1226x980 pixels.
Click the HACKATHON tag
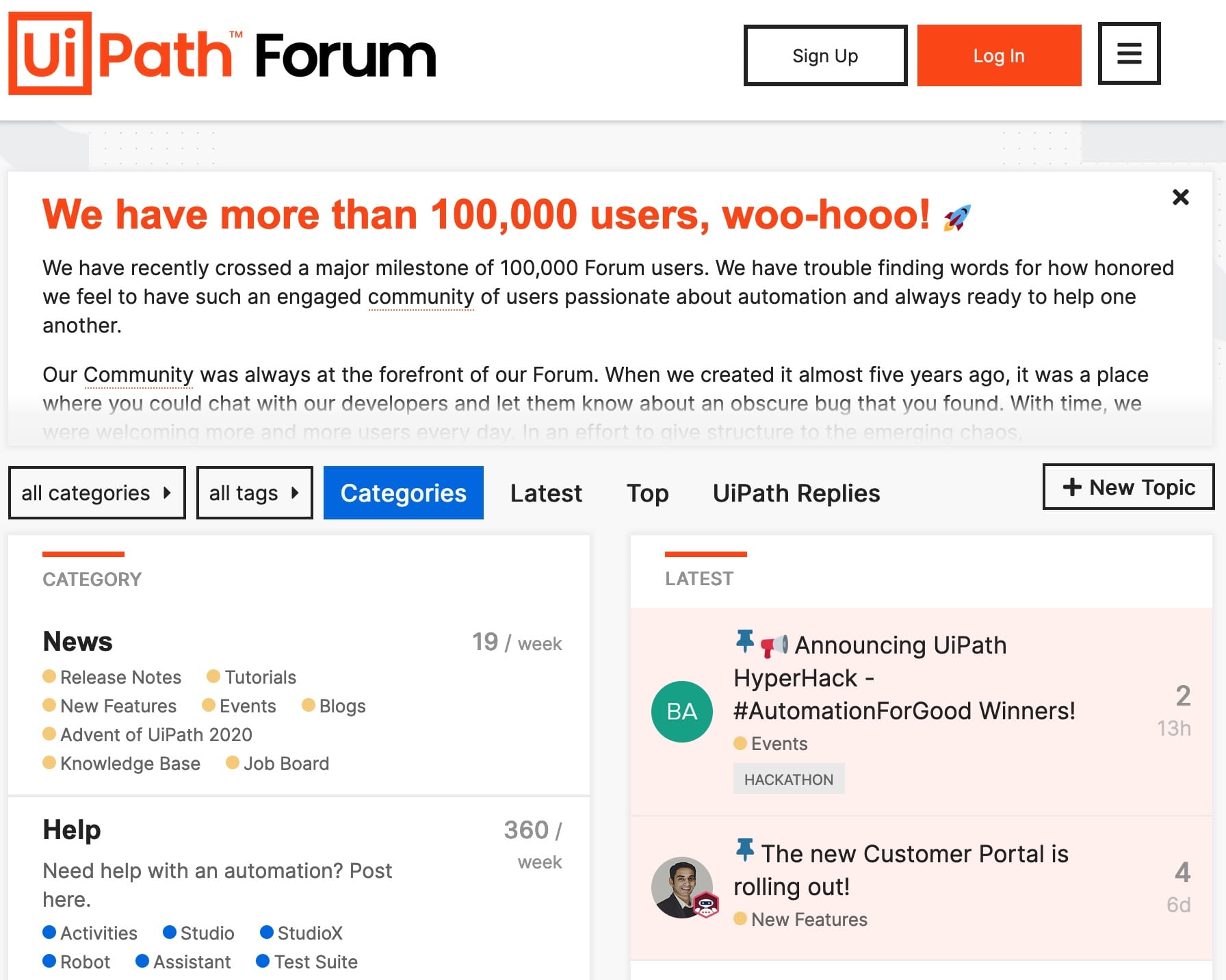click(788, 778)
